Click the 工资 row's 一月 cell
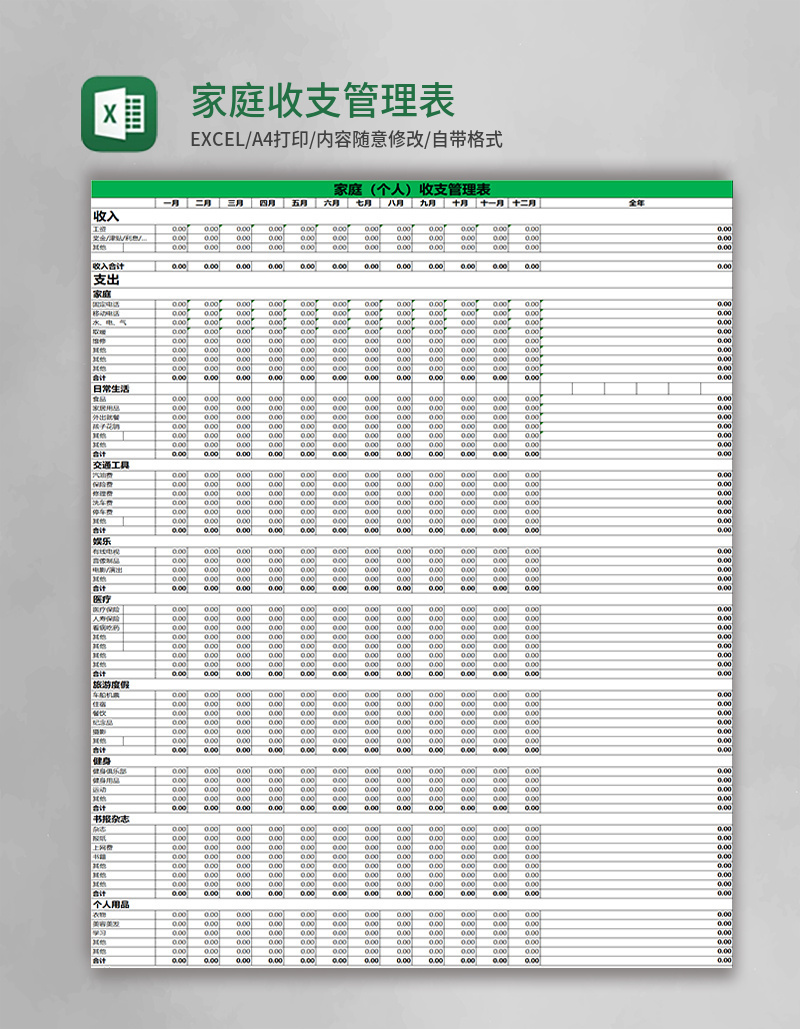Image resolution: width=800 pixels, height=1029 pixels. 172,229
